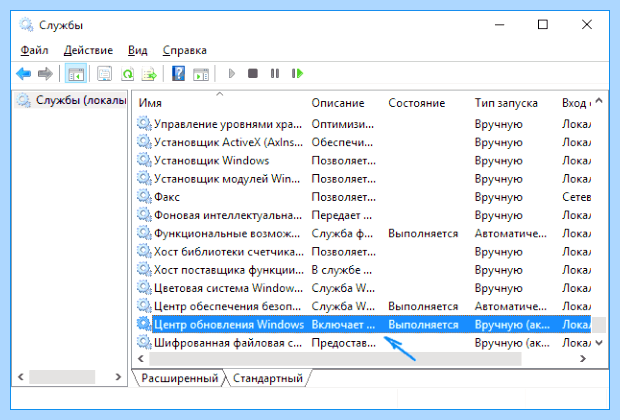Maximize the Службы window
The width and height of the screenshot is (620, 420).
point(543,25)
